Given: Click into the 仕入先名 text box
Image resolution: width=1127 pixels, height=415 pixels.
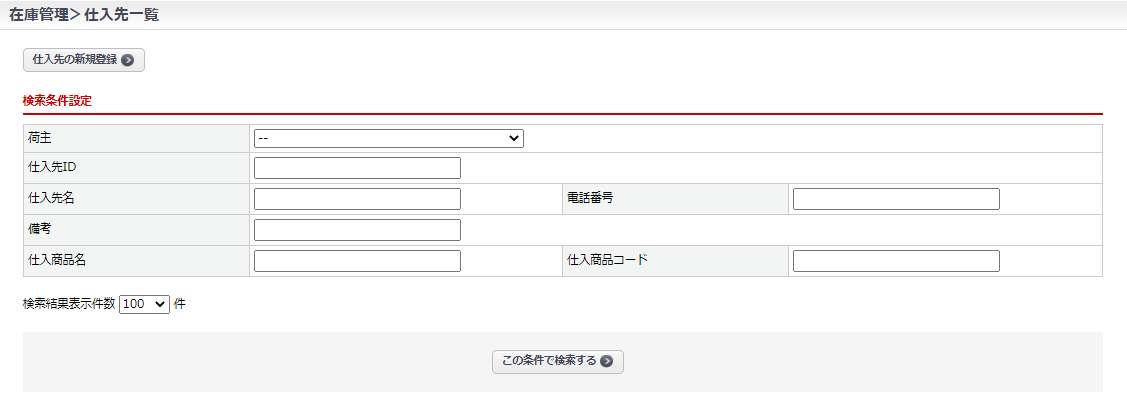Looking at the screenshot, I should point(357,199).
